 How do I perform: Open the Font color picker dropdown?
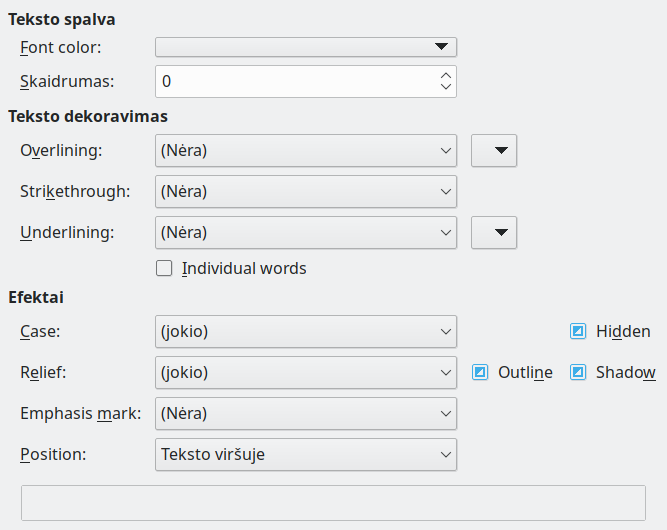(x=305, y=47)
